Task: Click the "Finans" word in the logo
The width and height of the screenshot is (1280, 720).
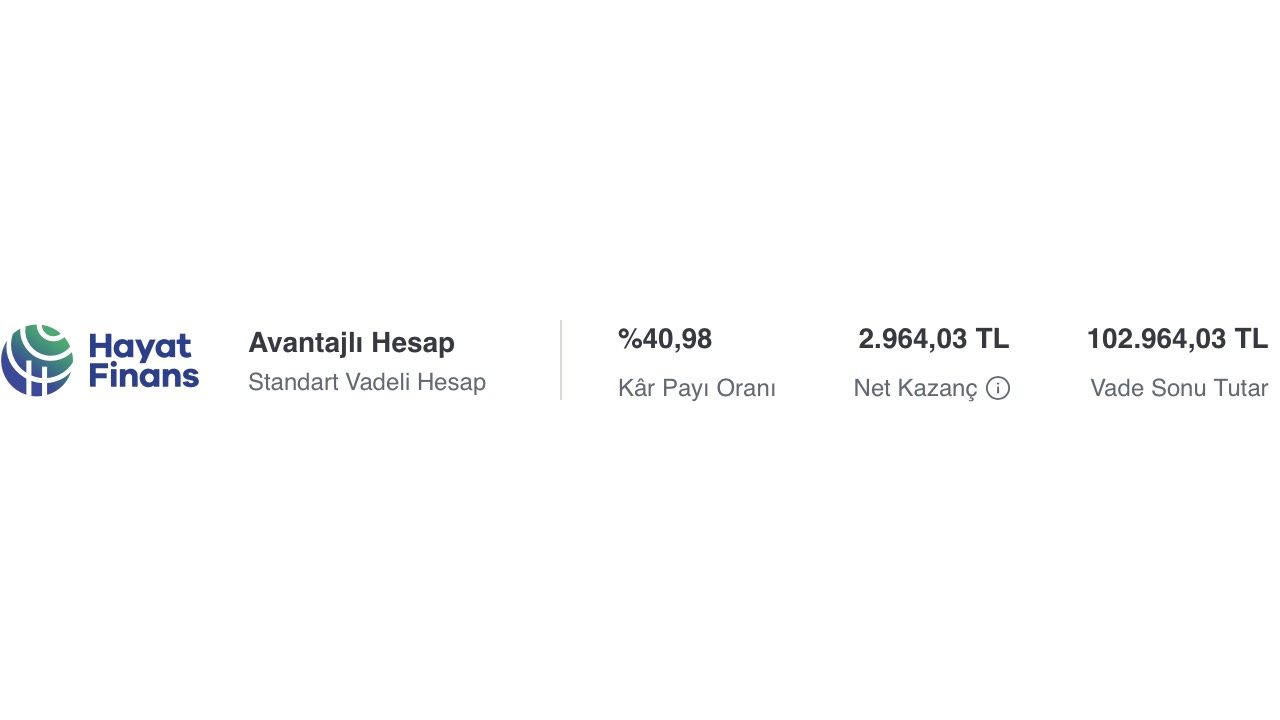Action: tap(143, 377)
